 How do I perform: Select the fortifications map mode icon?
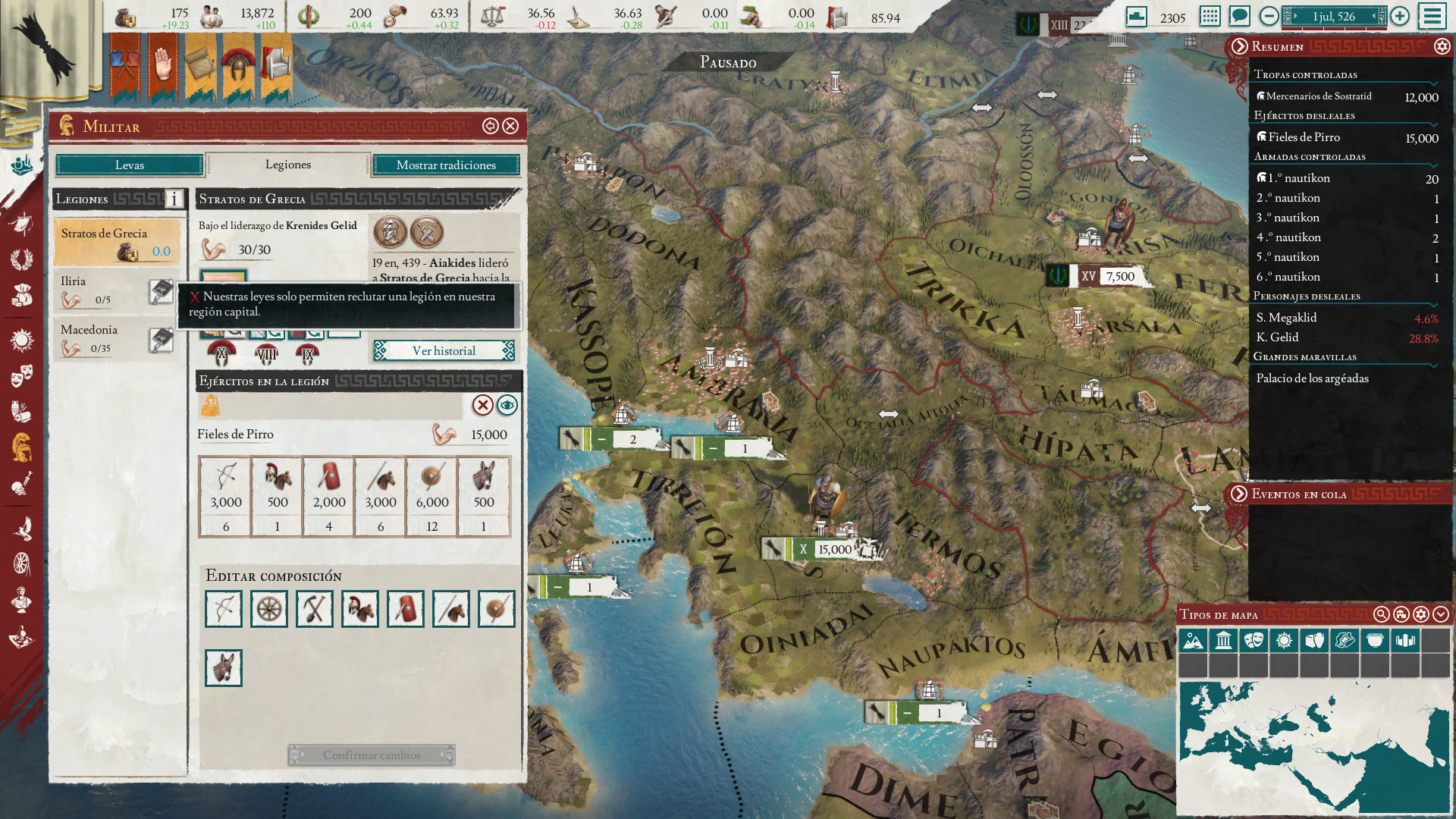point(1405,641)
